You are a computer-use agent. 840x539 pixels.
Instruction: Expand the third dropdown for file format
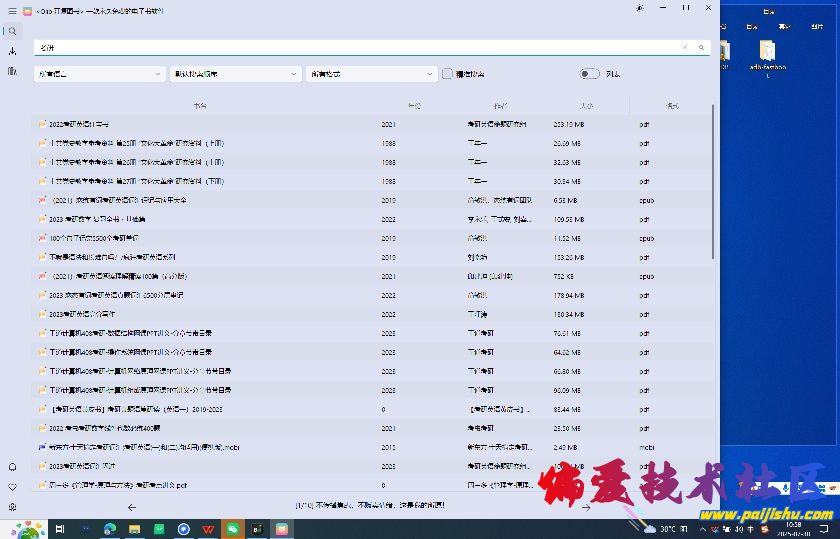(x=371, y=74)
